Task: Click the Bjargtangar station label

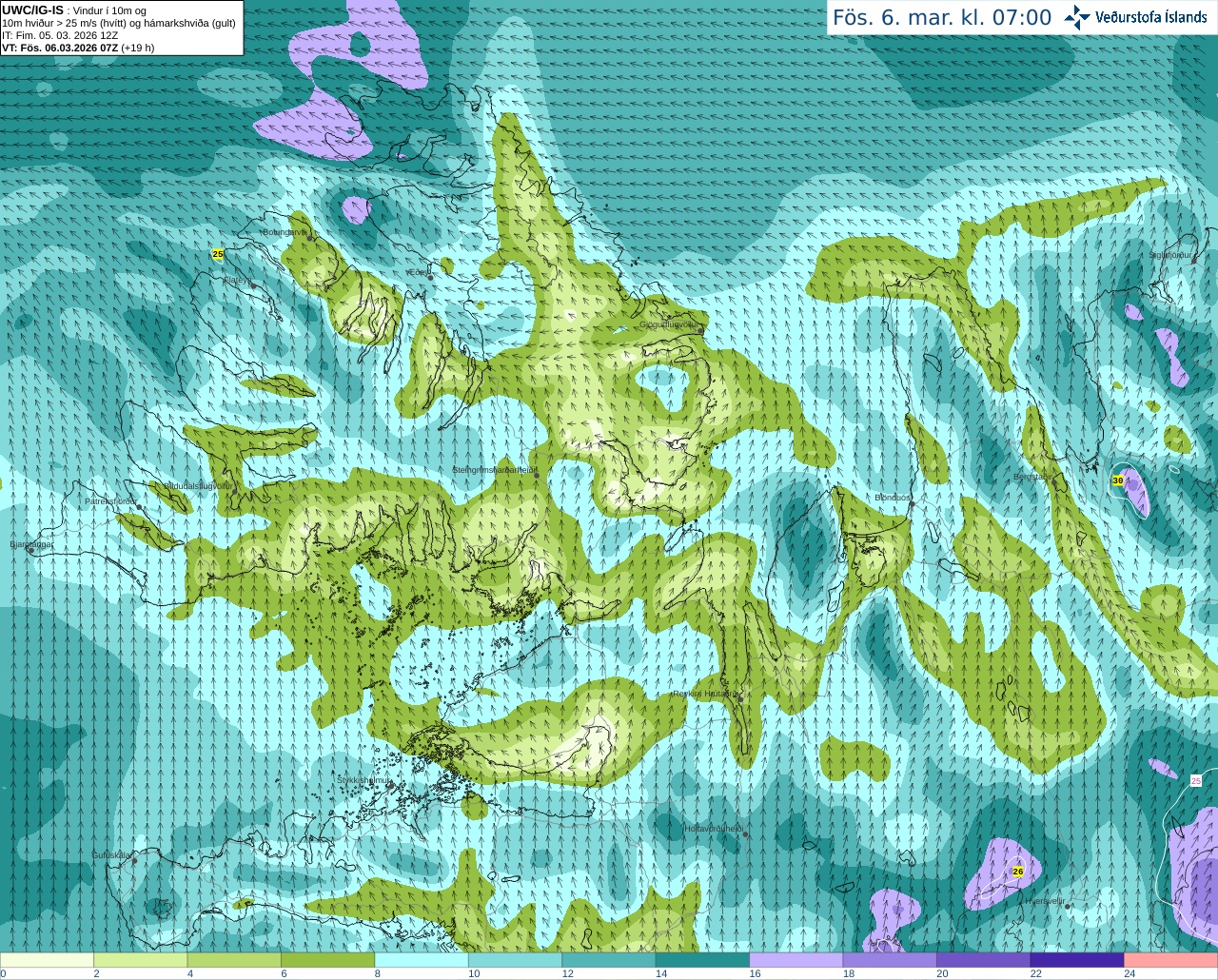Action: pyautogui.click(x=31, y=545)
